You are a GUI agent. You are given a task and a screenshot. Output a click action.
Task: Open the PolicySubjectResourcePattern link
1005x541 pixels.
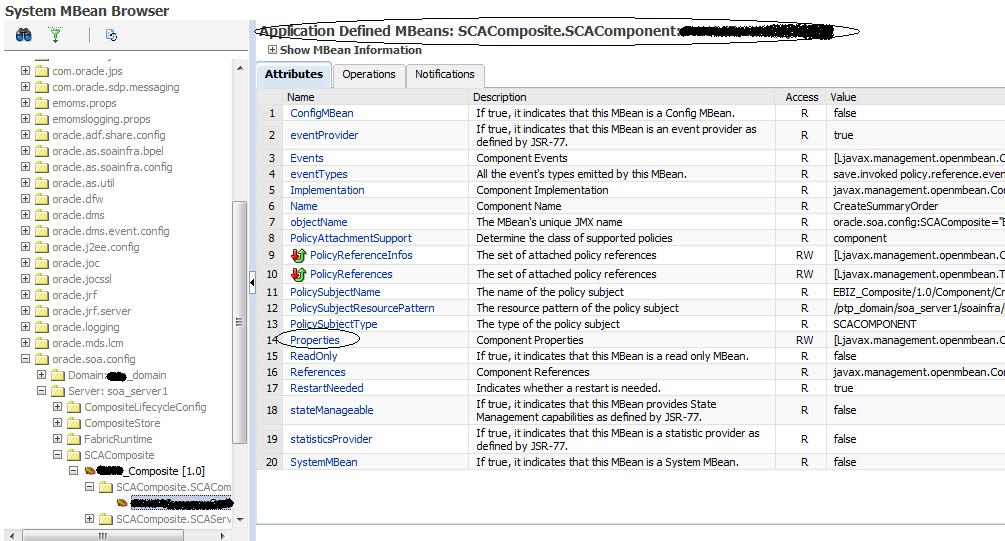[362, 308]
